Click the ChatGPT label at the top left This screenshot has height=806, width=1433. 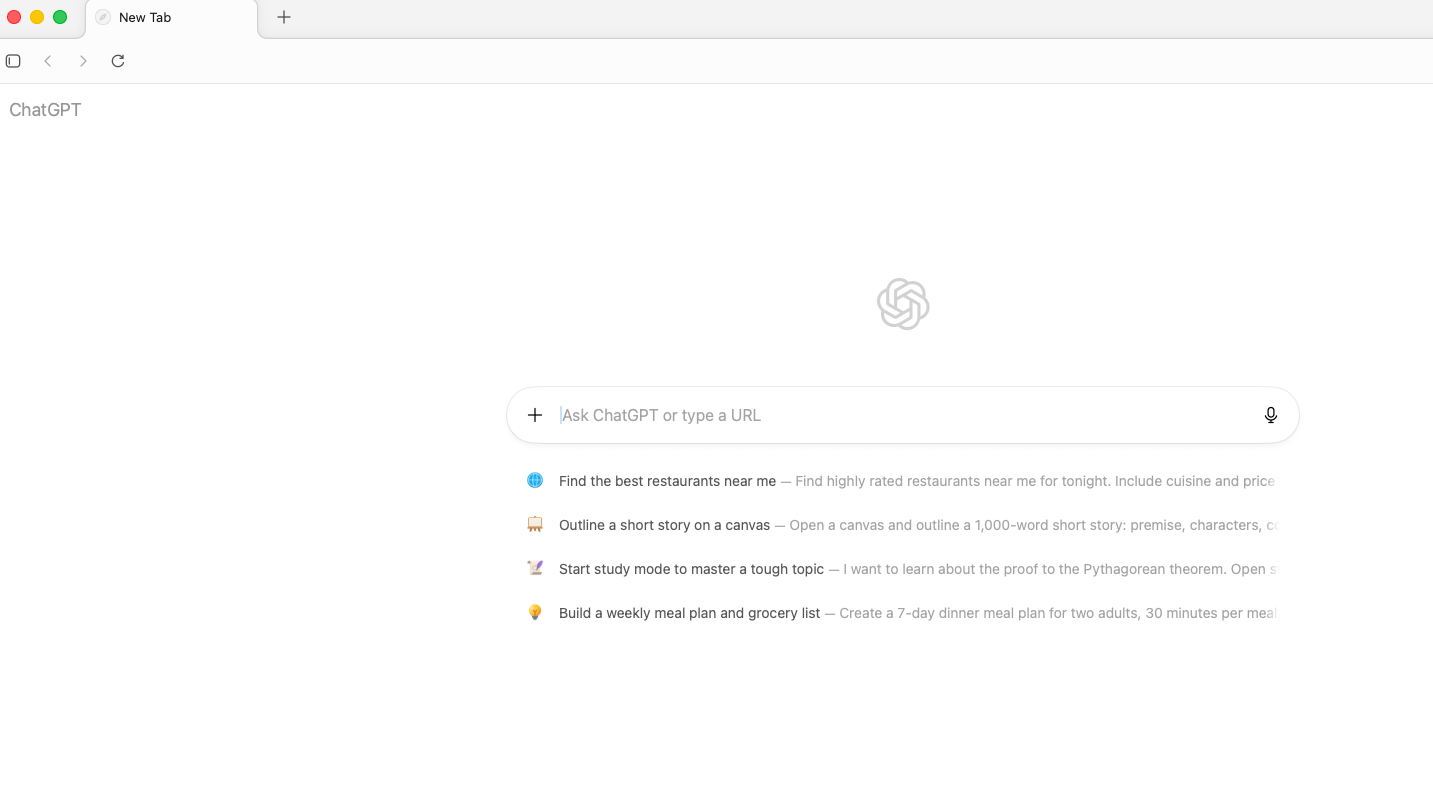pos(45,110)
